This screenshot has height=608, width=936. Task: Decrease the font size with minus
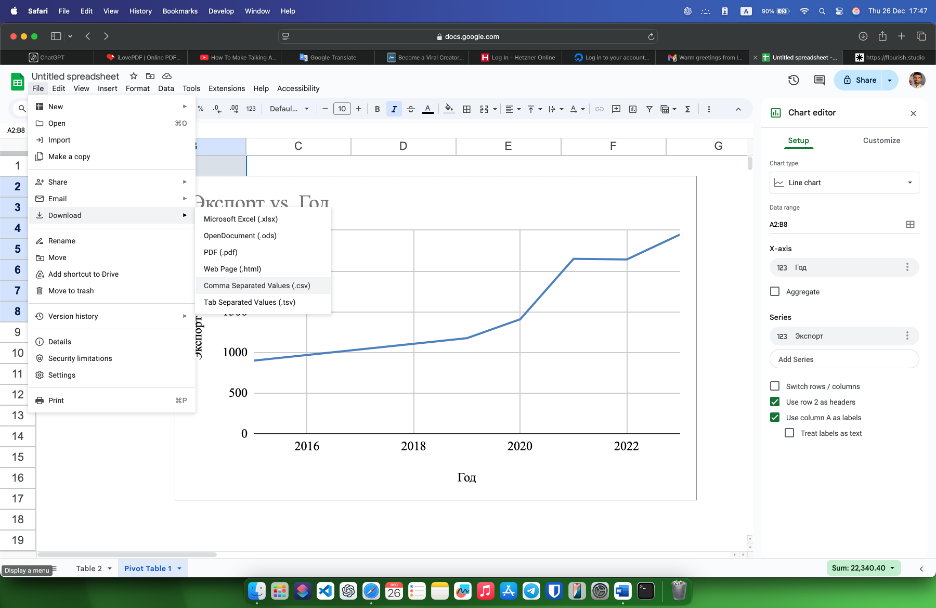pos(325,109)
